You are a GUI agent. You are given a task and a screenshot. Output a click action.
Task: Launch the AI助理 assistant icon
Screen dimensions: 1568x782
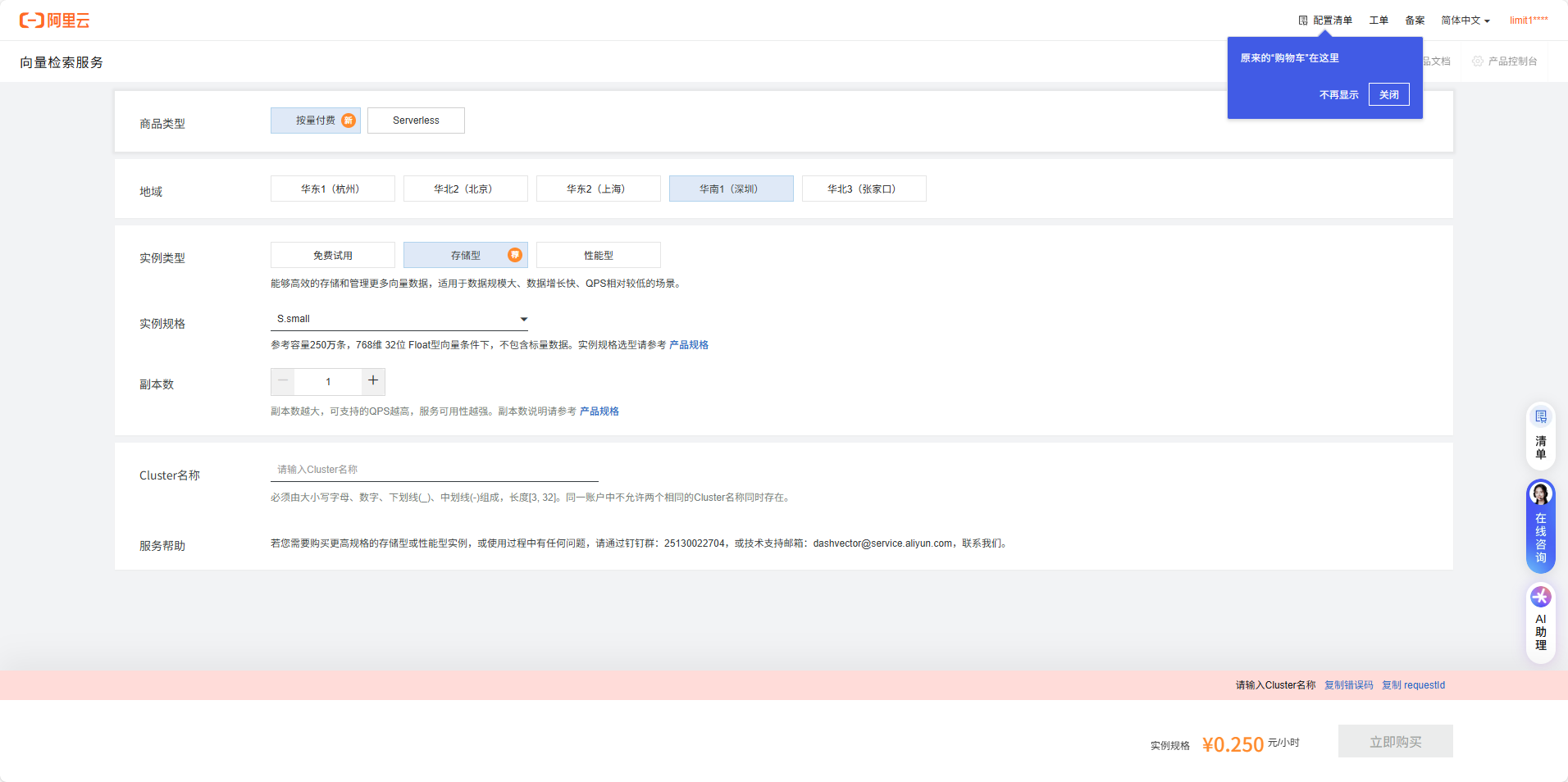point(1541,597)
